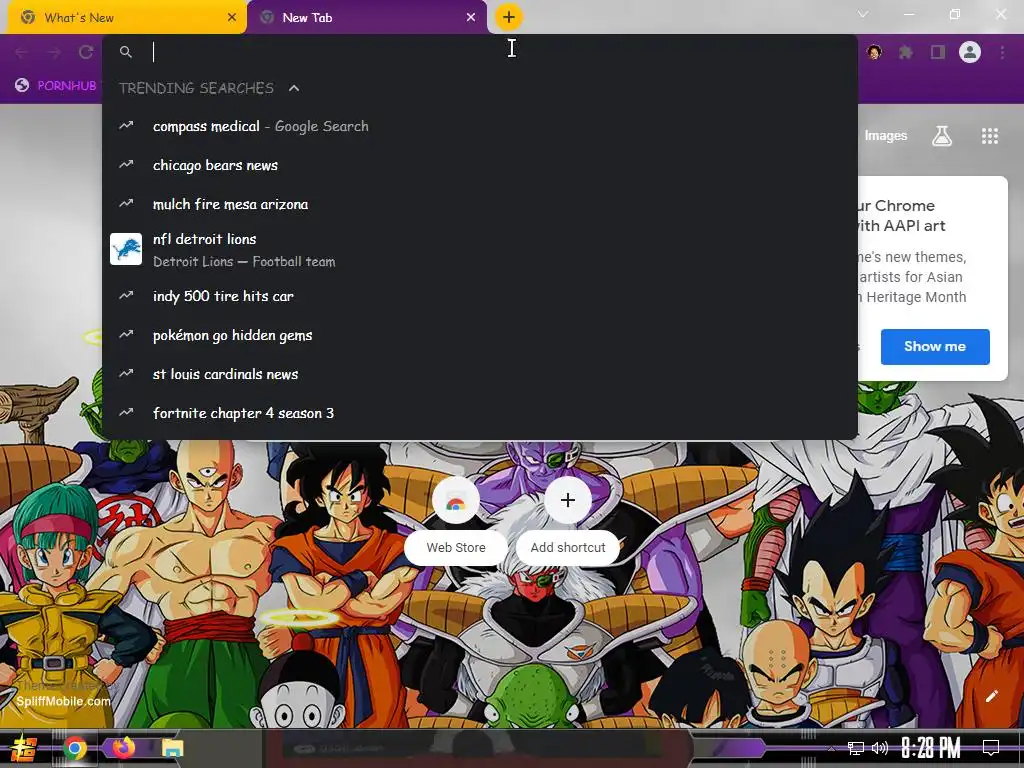The height and width of the screenshot is (768, 1024).
Task: Open Chrome from the taskbar
Action: click(74, 748)
